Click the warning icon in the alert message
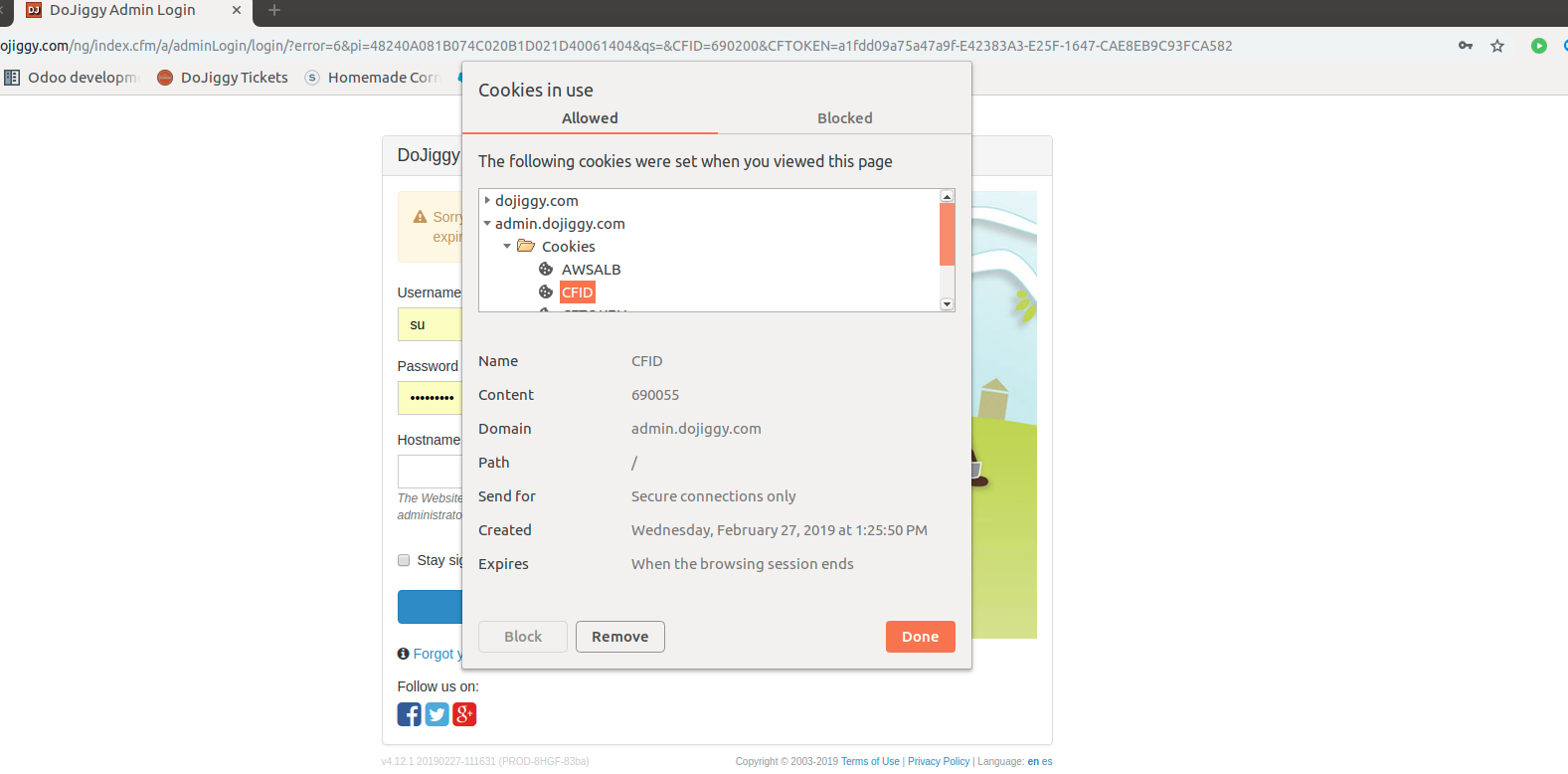 (x=420, y=217)
